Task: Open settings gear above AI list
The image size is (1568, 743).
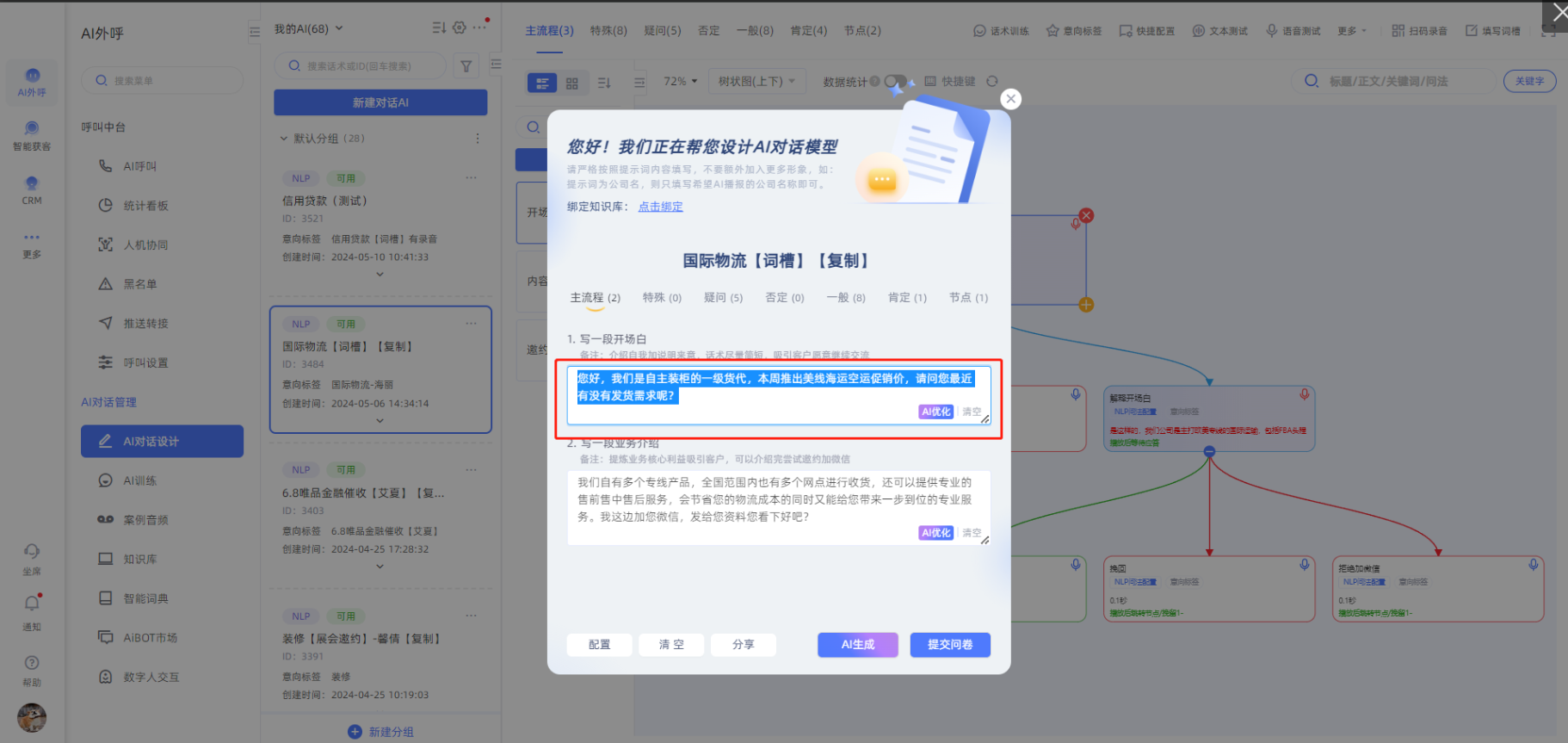Action: [460, 28]
